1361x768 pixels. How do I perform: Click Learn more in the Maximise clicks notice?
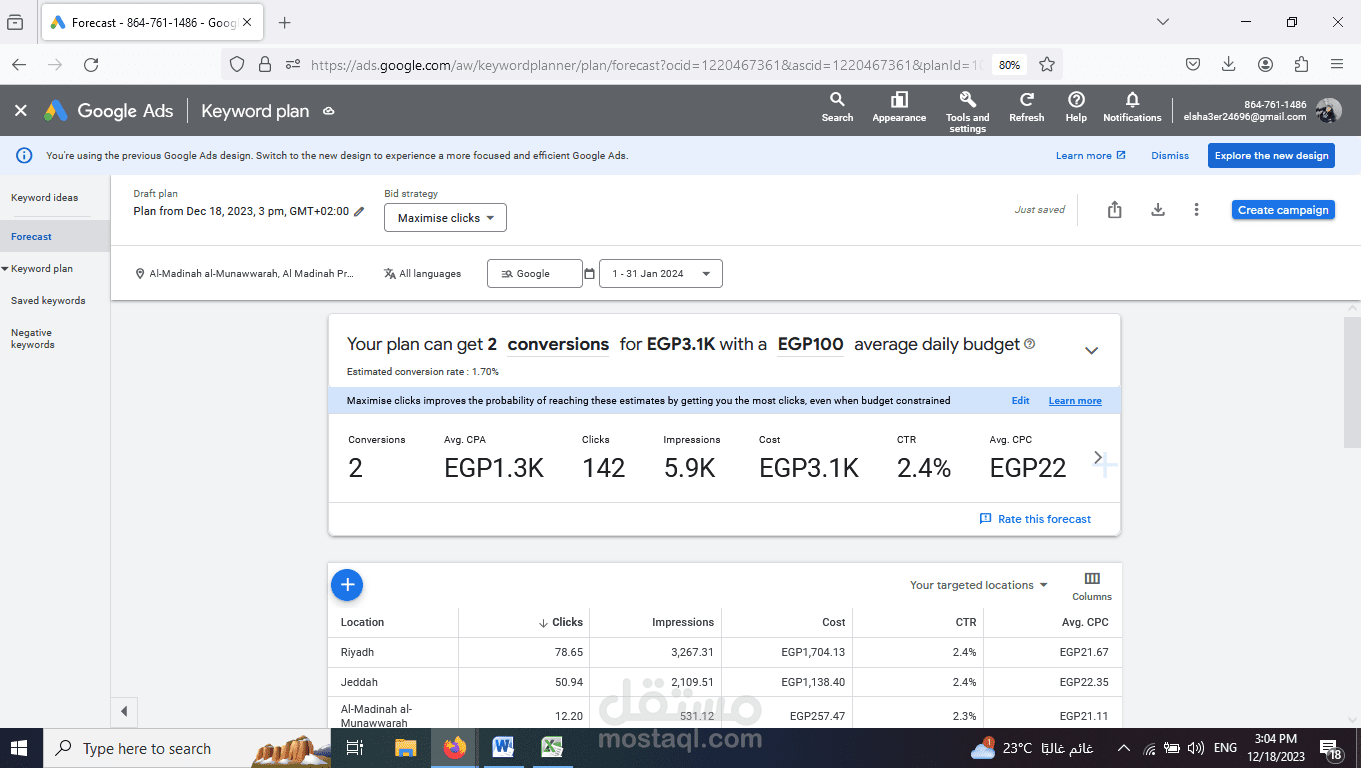1075,401
